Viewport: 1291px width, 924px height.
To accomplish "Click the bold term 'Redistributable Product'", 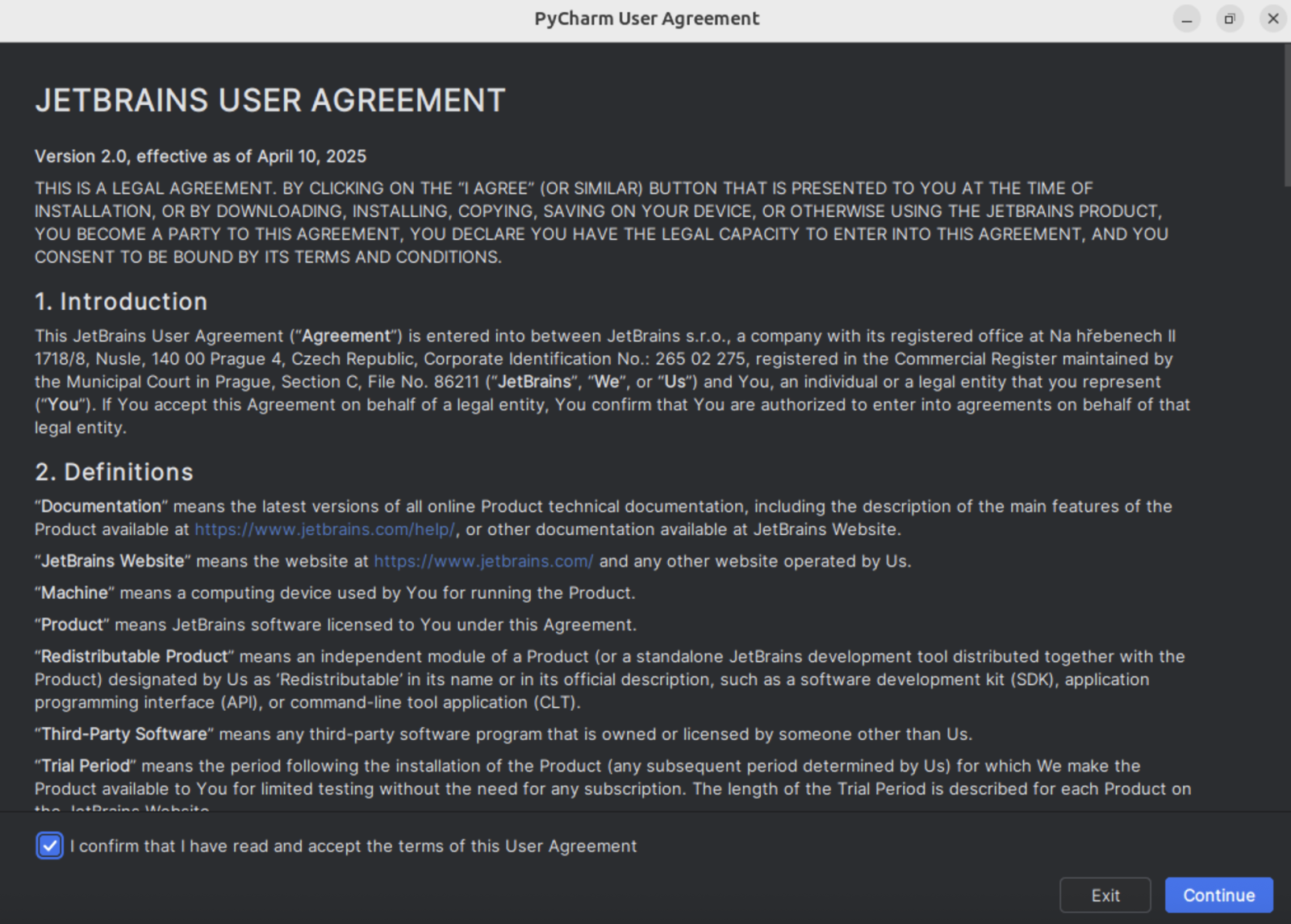I will 134,656.
